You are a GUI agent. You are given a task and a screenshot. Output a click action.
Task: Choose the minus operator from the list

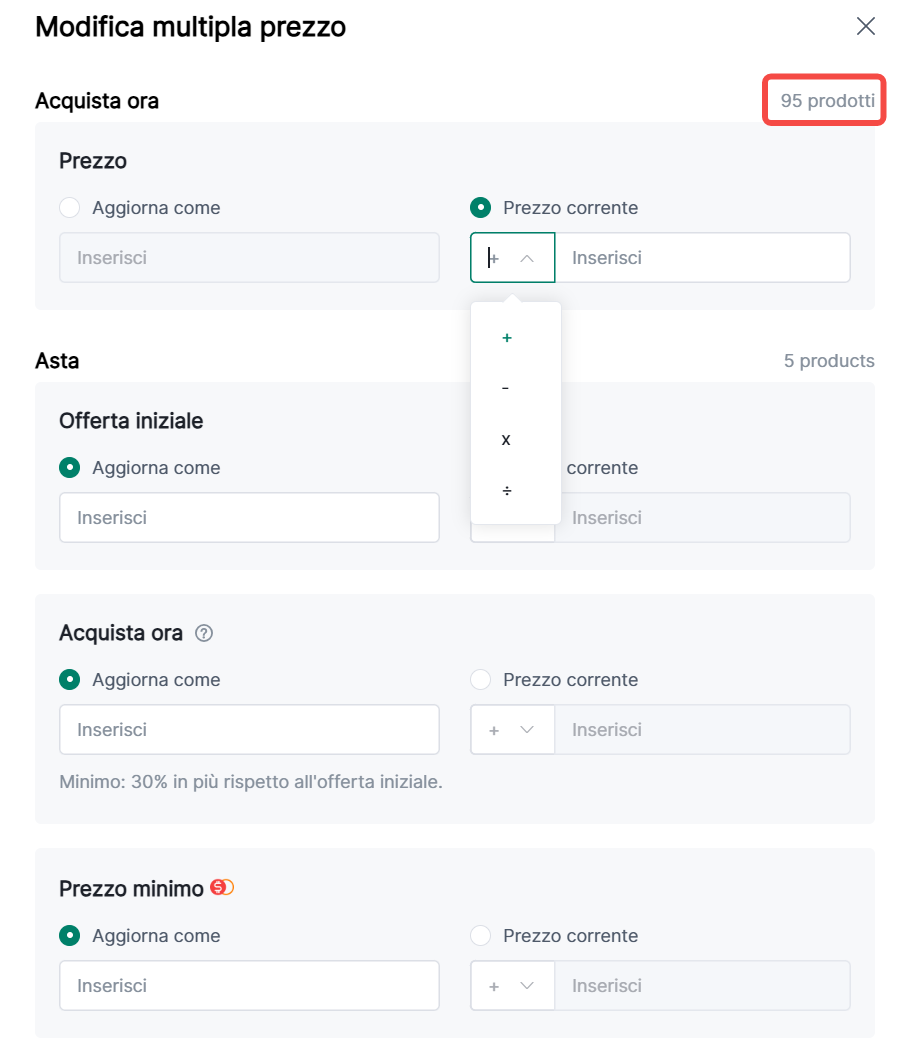(506, 388)
